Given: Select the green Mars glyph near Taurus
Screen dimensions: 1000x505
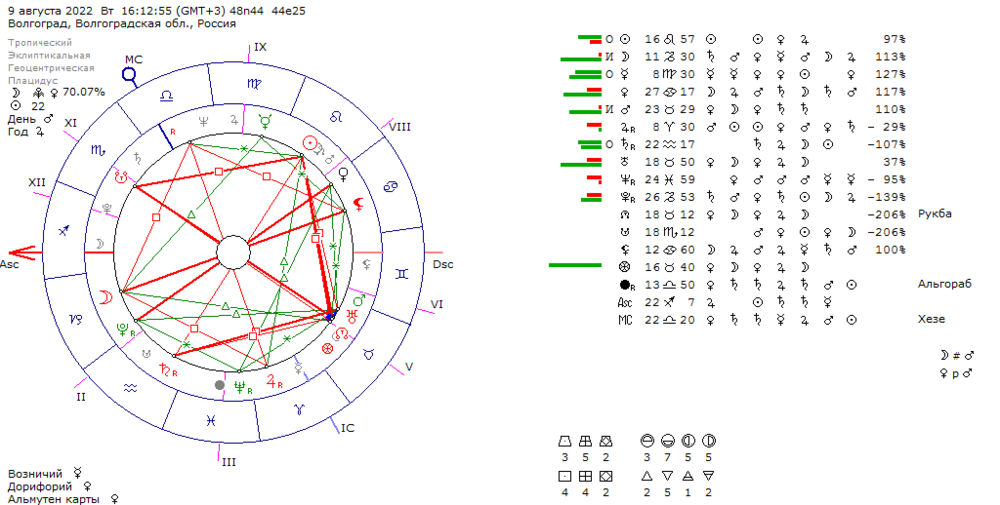Looking at the screenshot, I should 360,300.
